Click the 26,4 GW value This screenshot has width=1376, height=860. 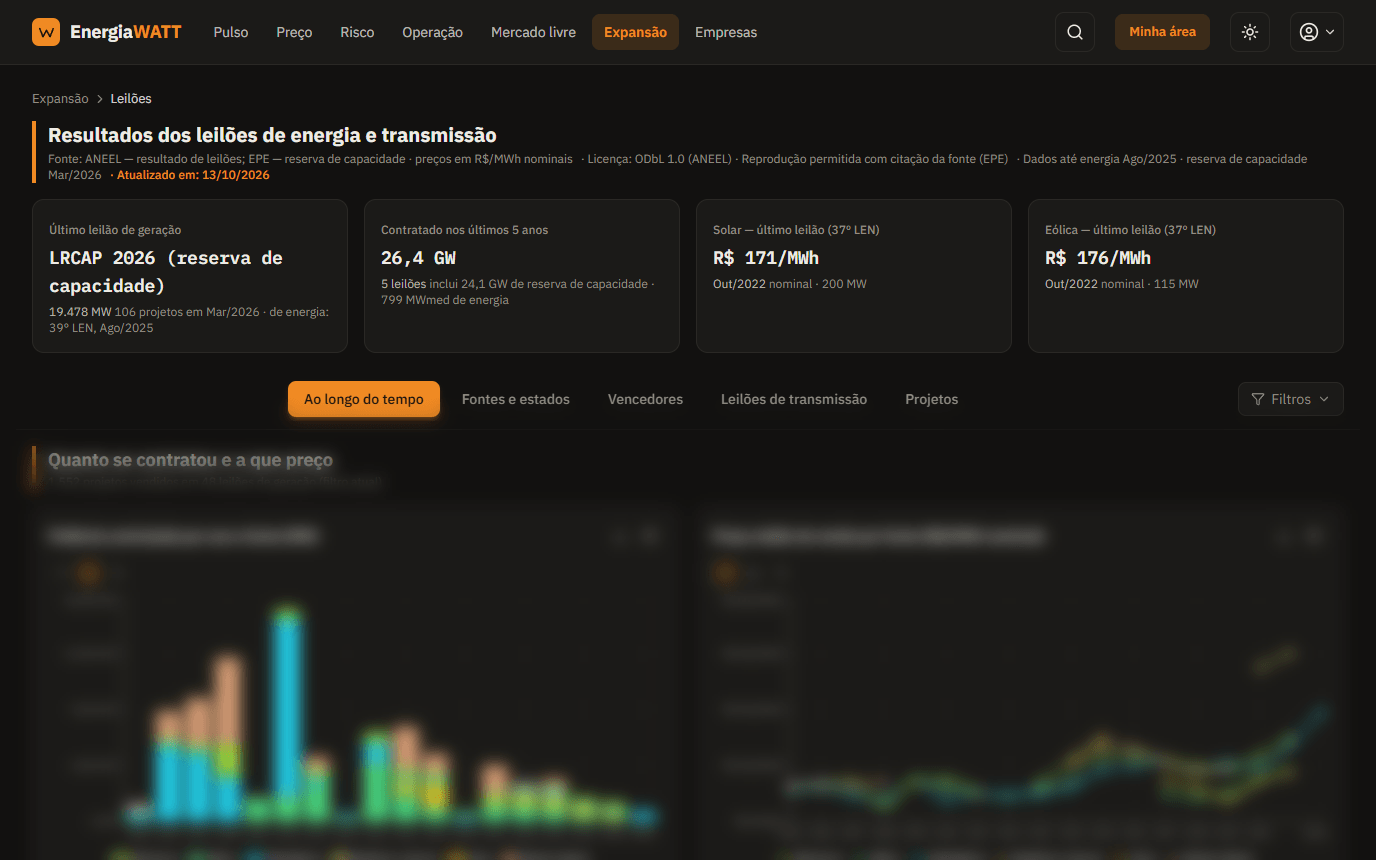point(418,258)
